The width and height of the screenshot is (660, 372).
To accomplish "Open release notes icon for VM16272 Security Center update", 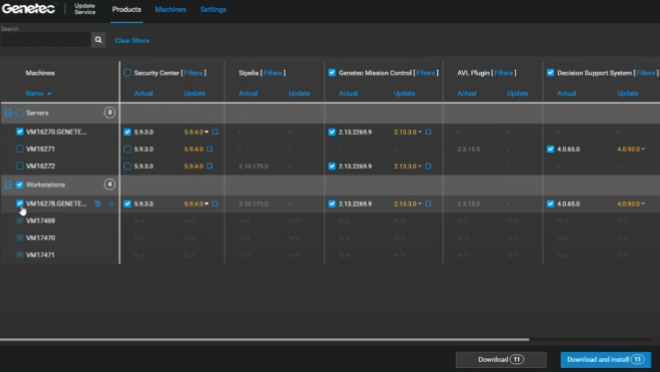I will pos(210,166).
